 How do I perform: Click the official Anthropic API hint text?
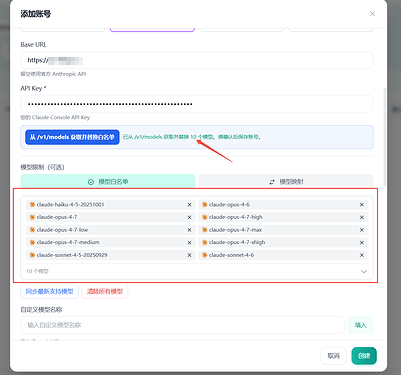(x=53, y=74)
